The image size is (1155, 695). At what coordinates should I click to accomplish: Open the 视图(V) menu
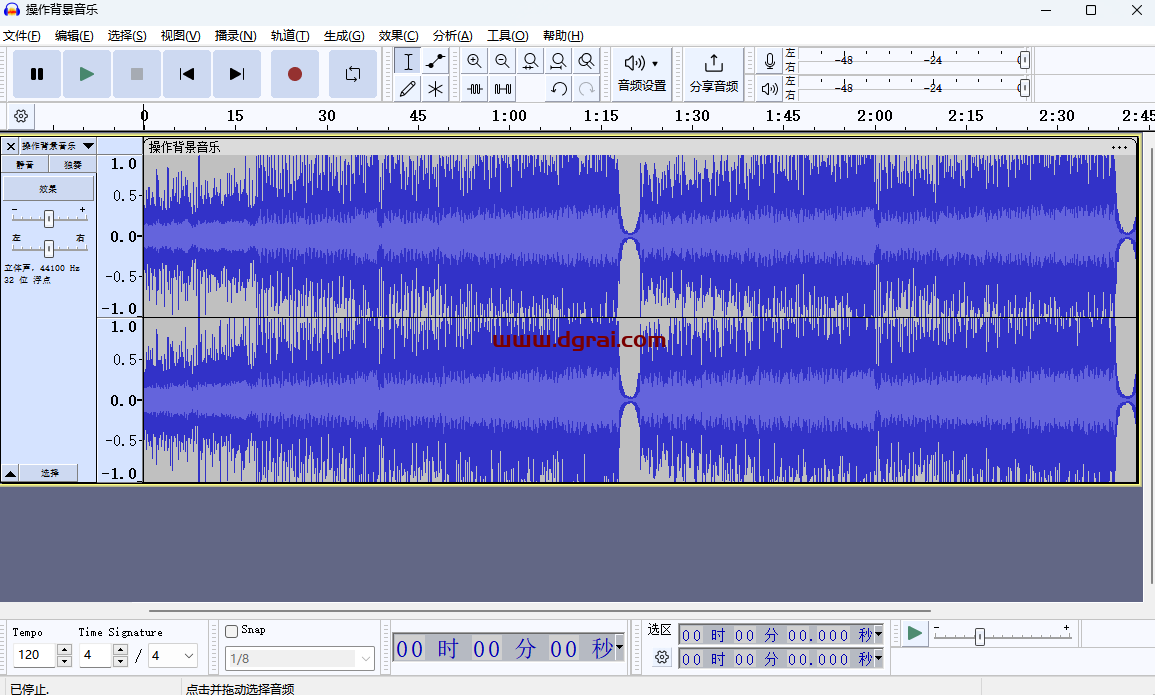pyautogui.click(x=180, y=35)
